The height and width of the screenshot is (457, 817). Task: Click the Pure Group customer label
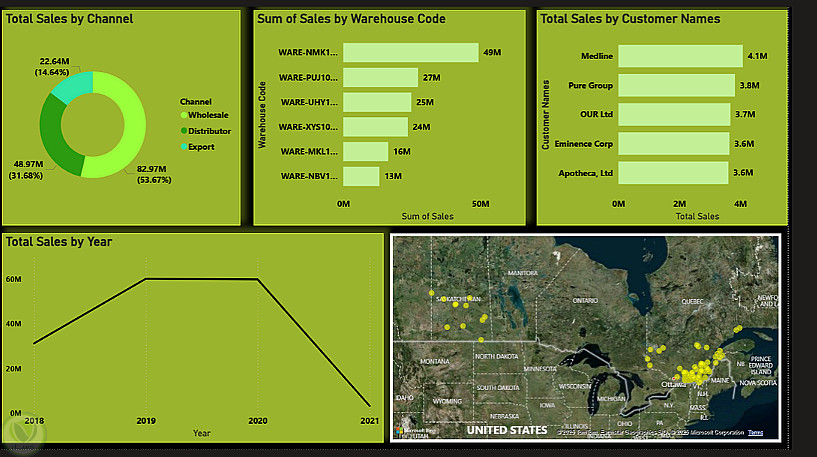click(x=590, y=85)
